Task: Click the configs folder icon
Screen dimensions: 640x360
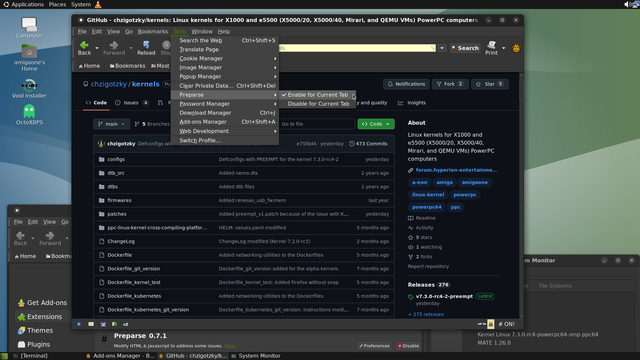Action: (102, 159)
